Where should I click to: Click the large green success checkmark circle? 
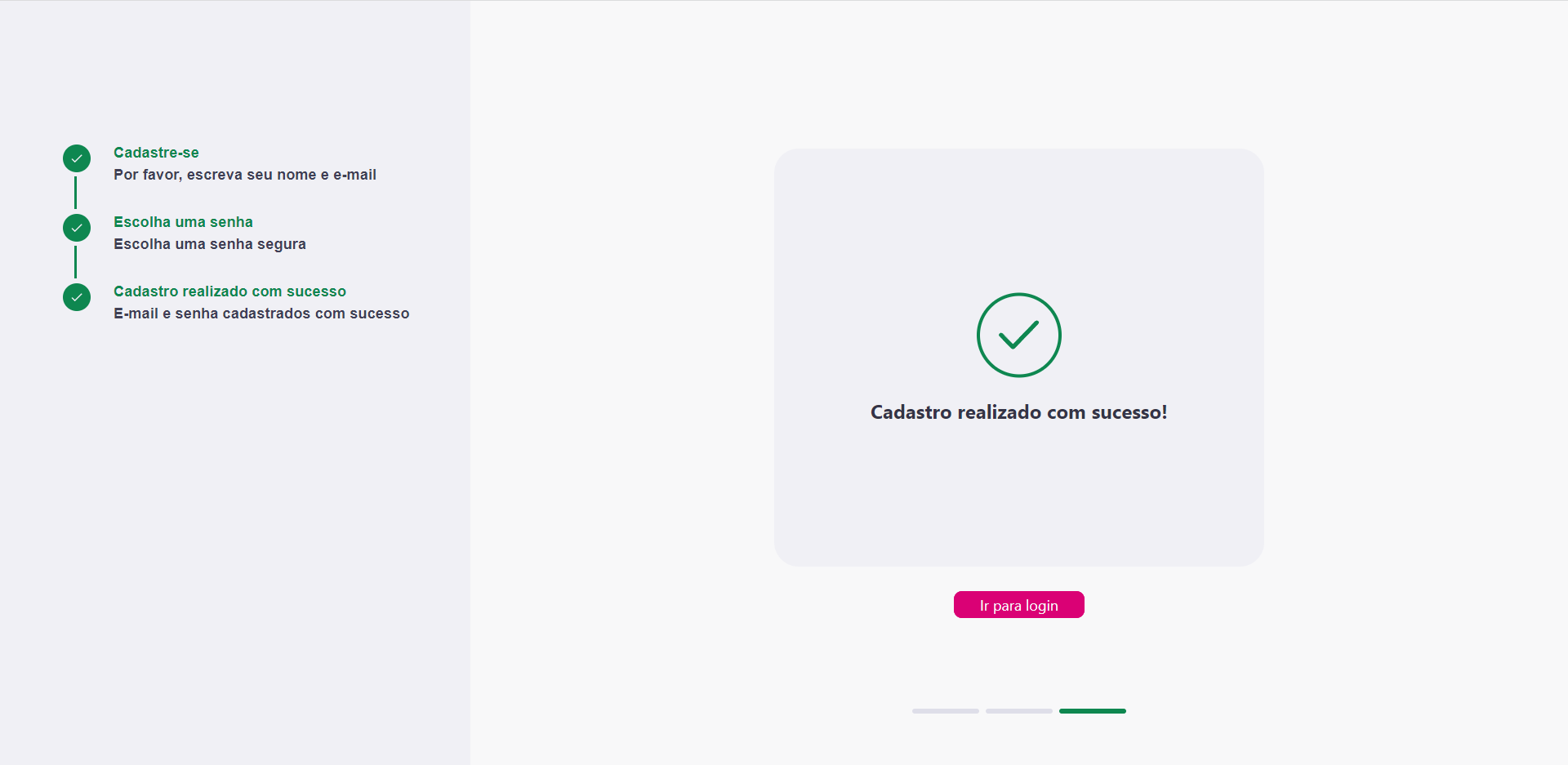[x=1018, y=335]
